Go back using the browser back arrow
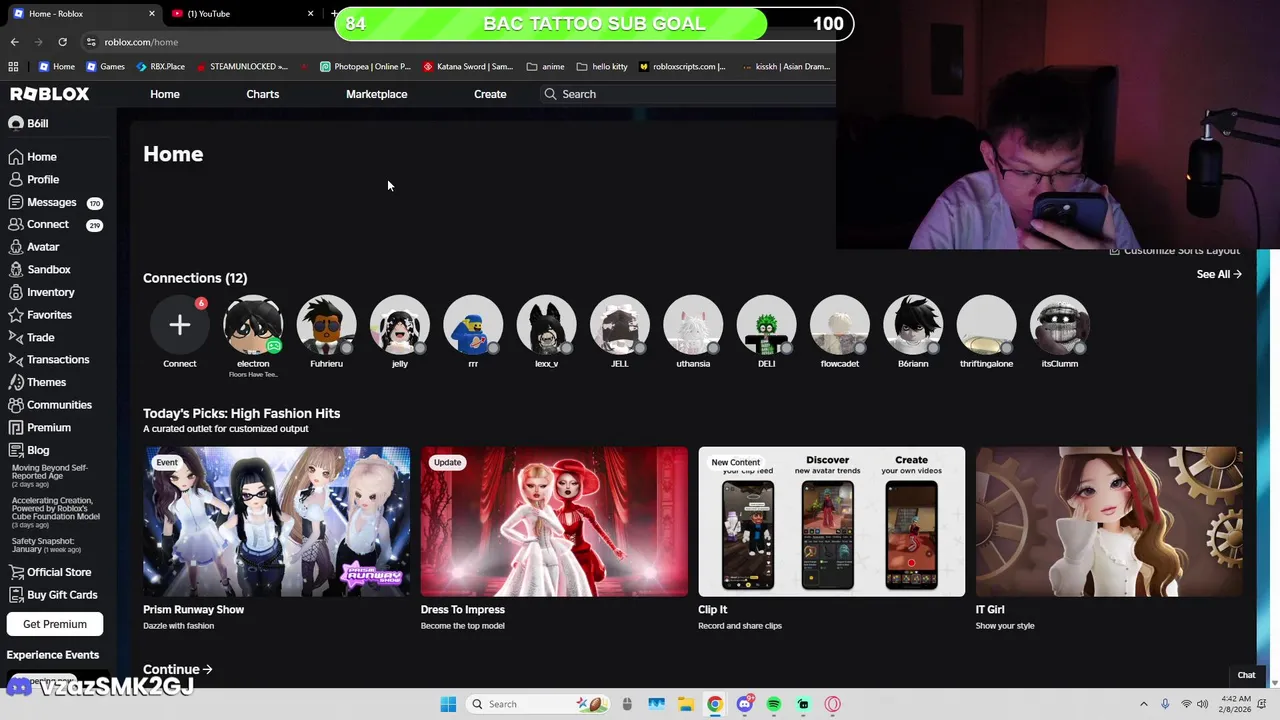The height and width of the screenshot is (720, 1280). click(14, 42)
